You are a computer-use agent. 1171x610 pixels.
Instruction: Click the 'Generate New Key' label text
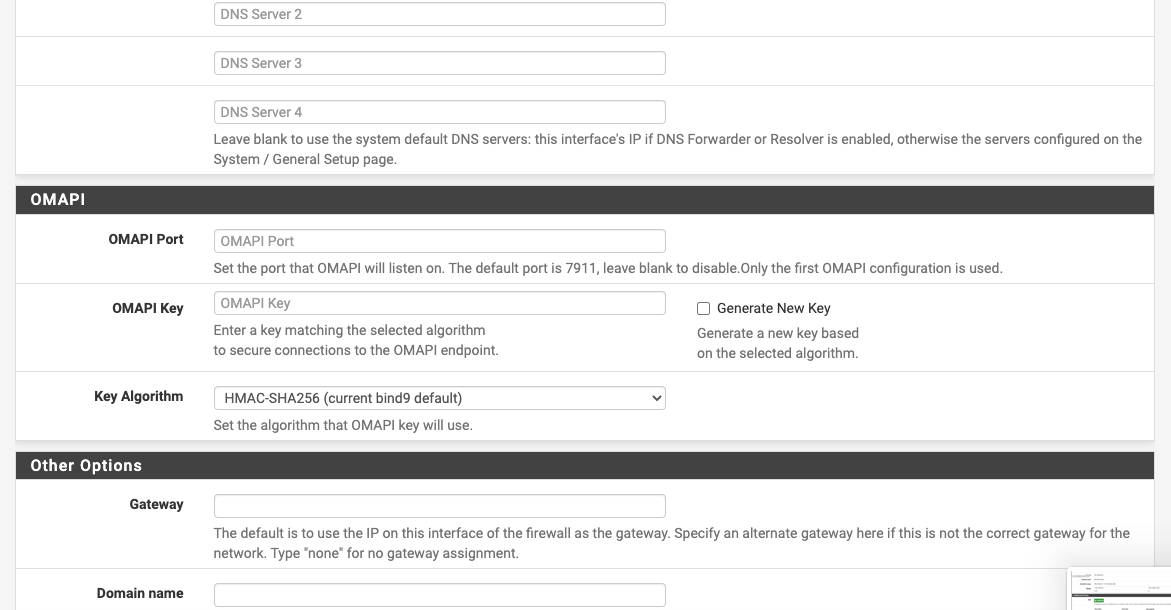[774, 308]
